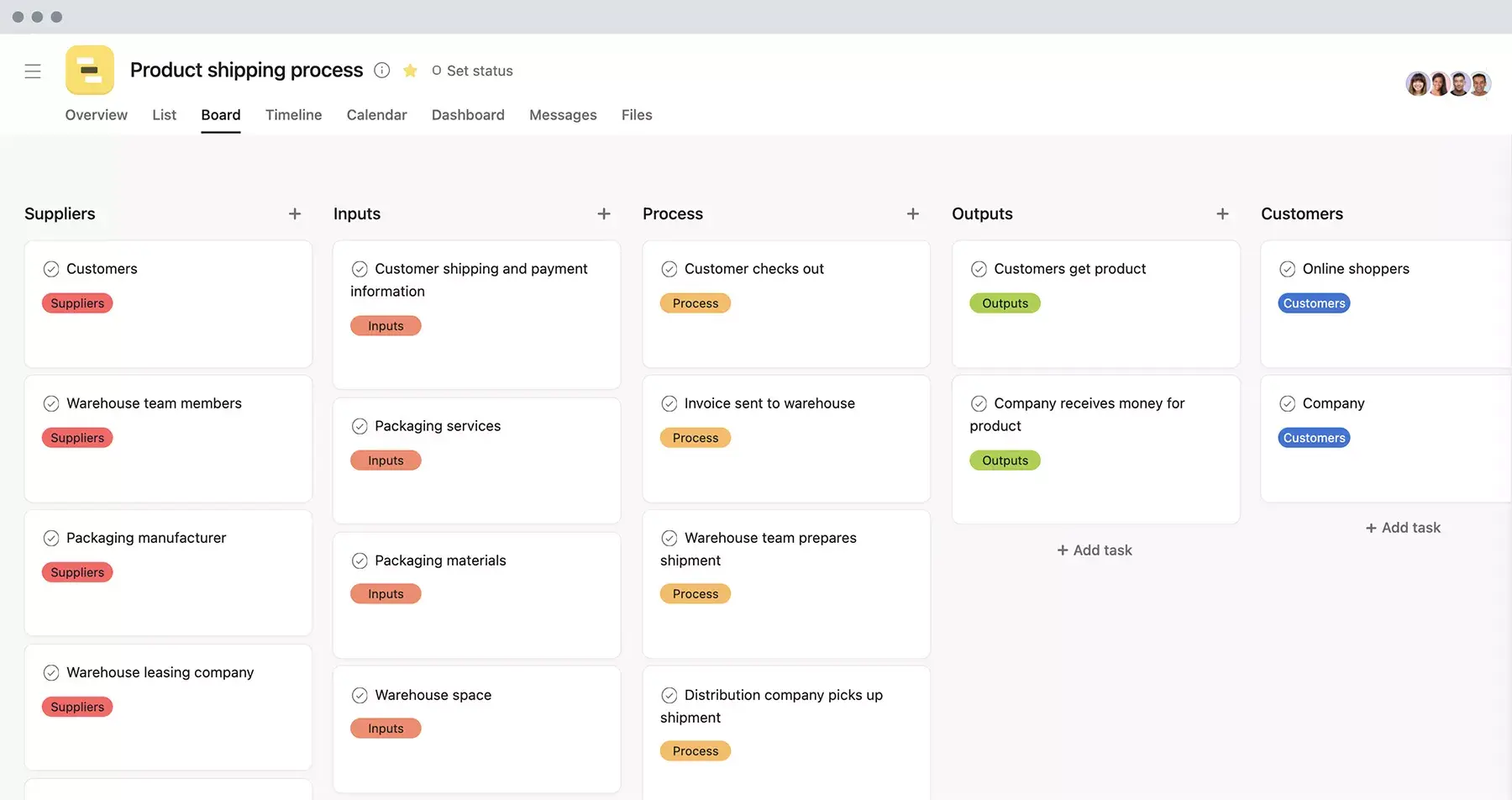Viewport: 1512px width, 800px height.
Task: Go to Dashboard tab
Action: pyautogui.click(x=468, y=115)
